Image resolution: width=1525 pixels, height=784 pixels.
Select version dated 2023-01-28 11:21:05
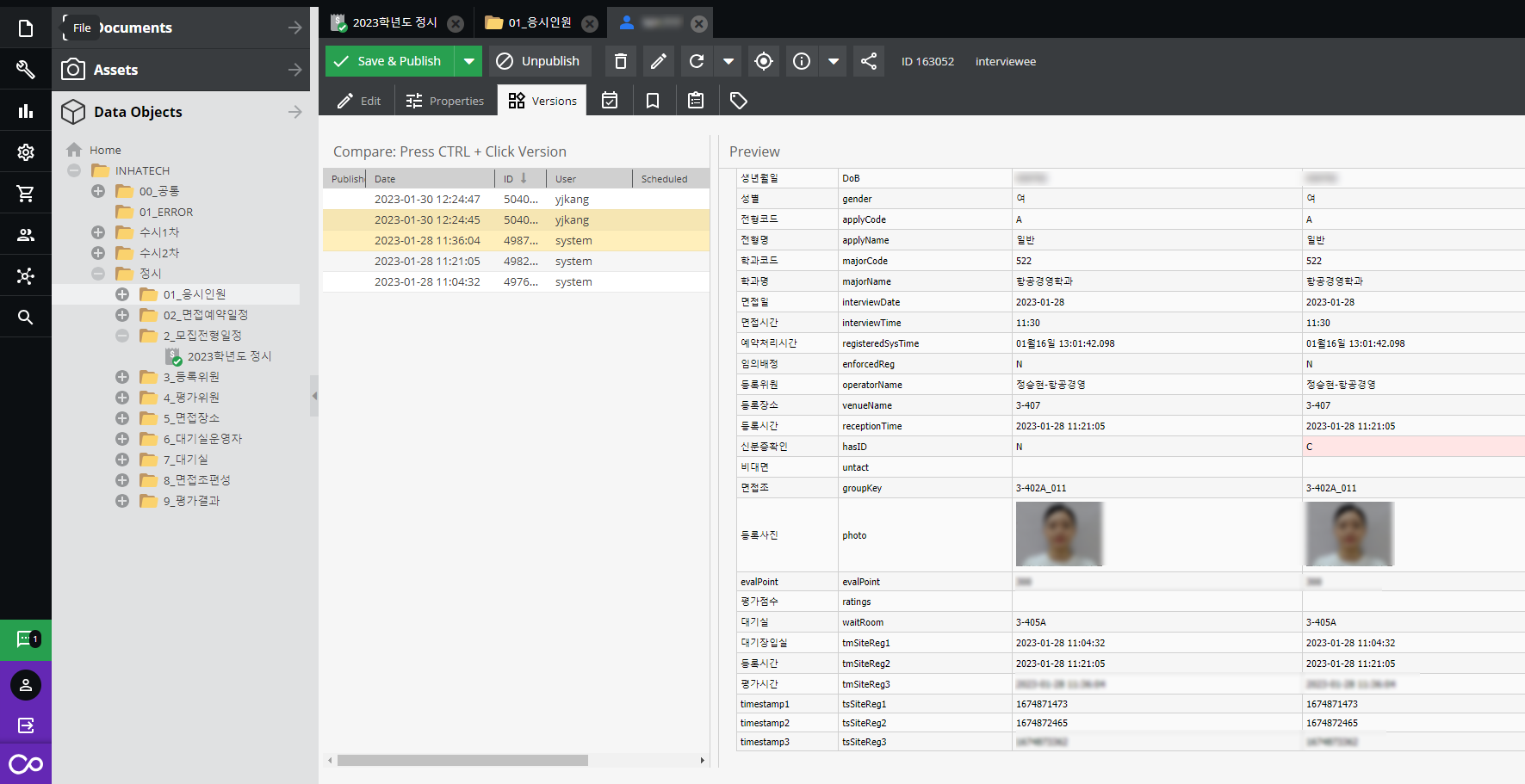coord(427,261)
